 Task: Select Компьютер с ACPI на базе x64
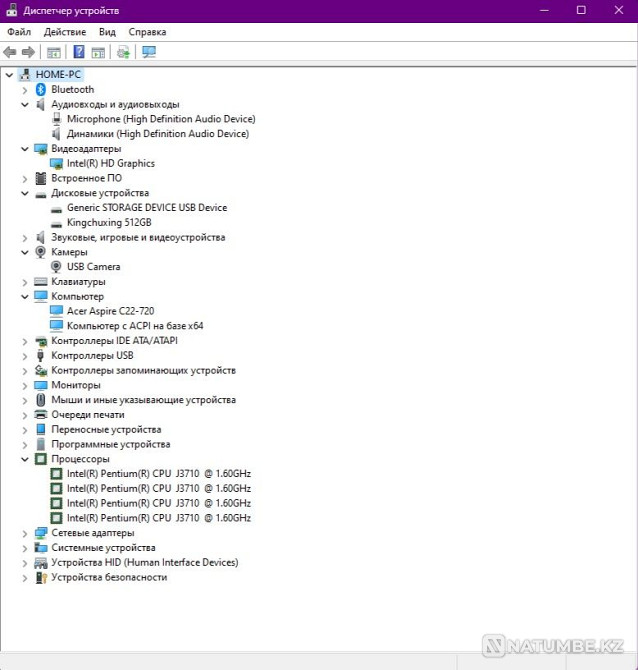tap(135, 326)
